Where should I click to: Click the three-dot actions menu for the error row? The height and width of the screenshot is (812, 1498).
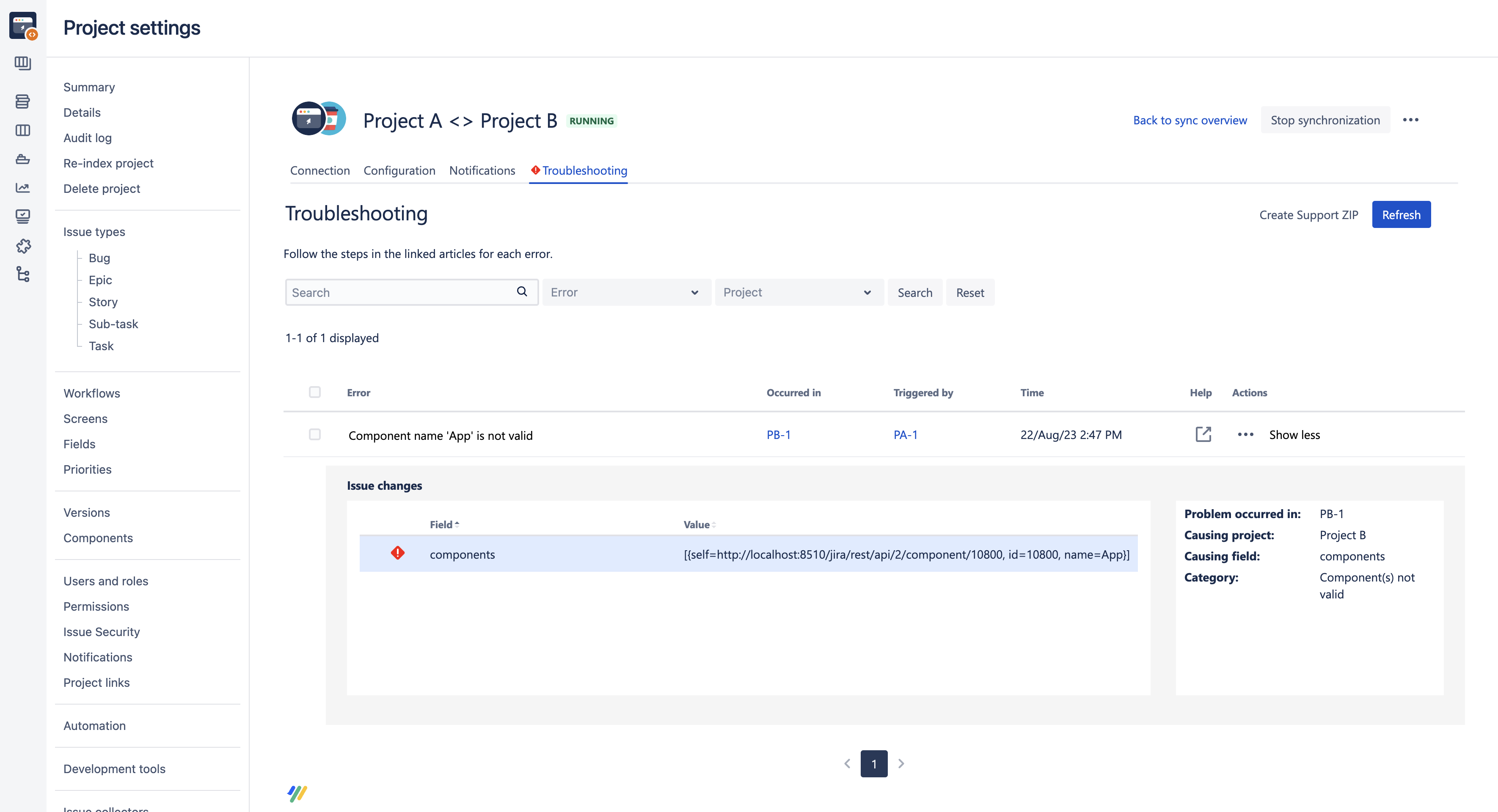pyautogui.click(x=1245, y=434)
